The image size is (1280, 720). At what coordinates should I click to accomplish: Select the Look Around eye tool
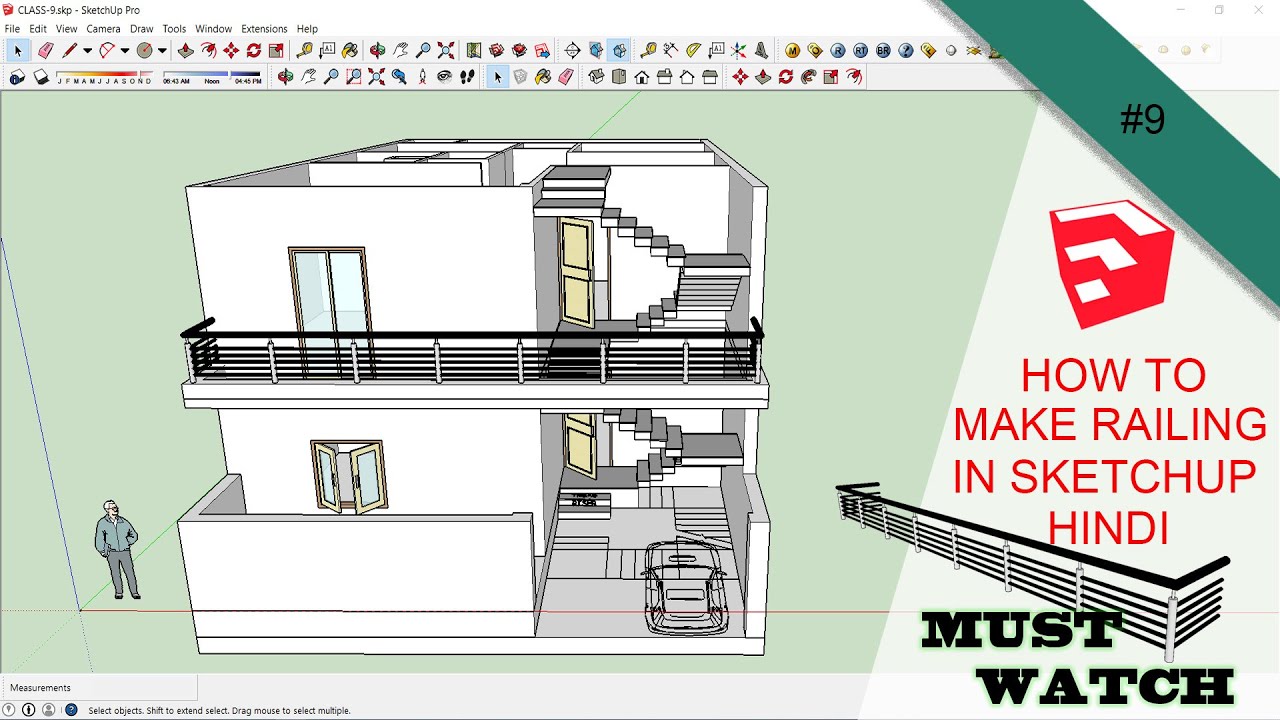point(444,77)
